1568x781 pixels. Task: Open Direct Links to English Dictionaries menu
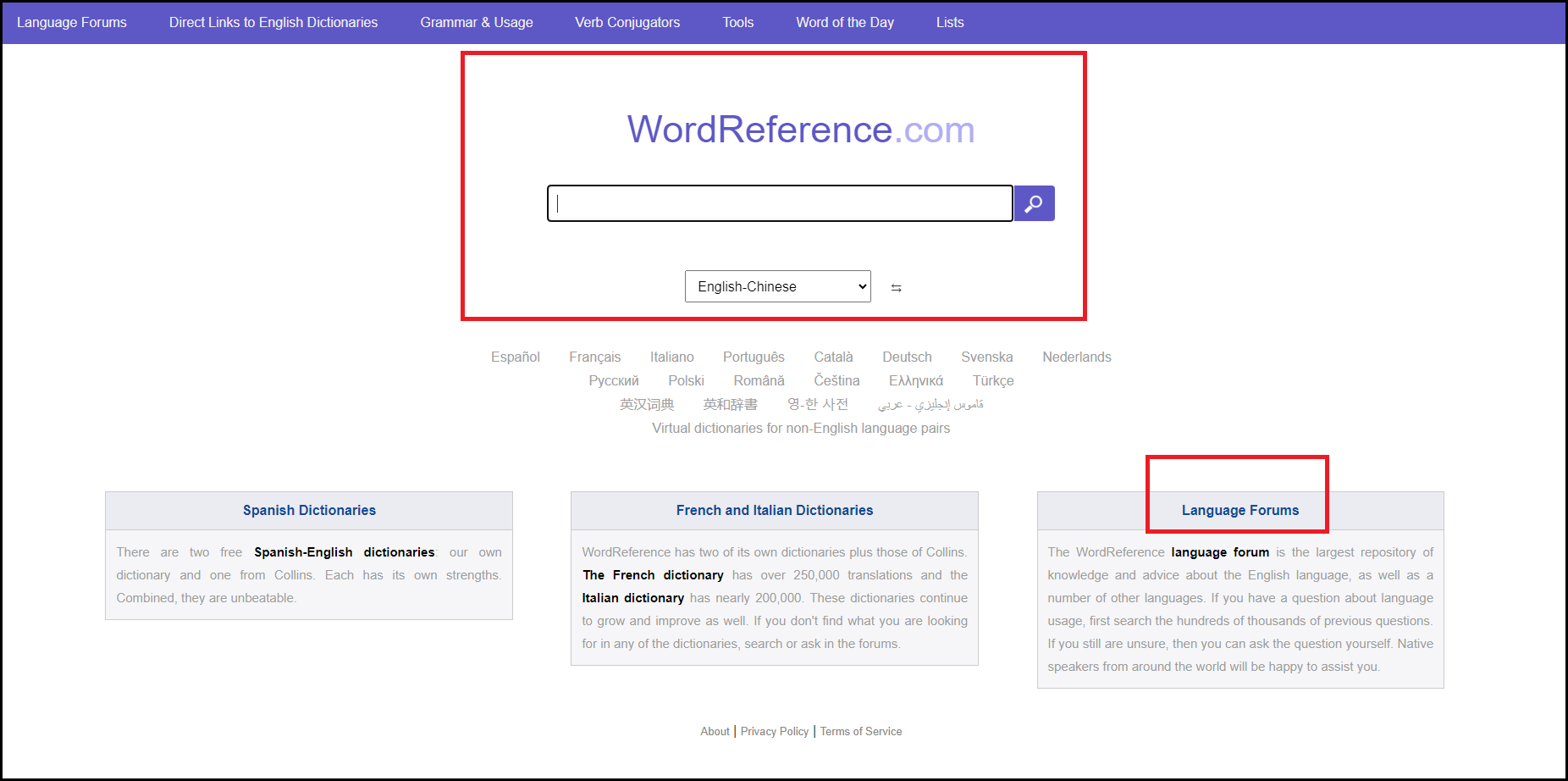pos(273,22)
